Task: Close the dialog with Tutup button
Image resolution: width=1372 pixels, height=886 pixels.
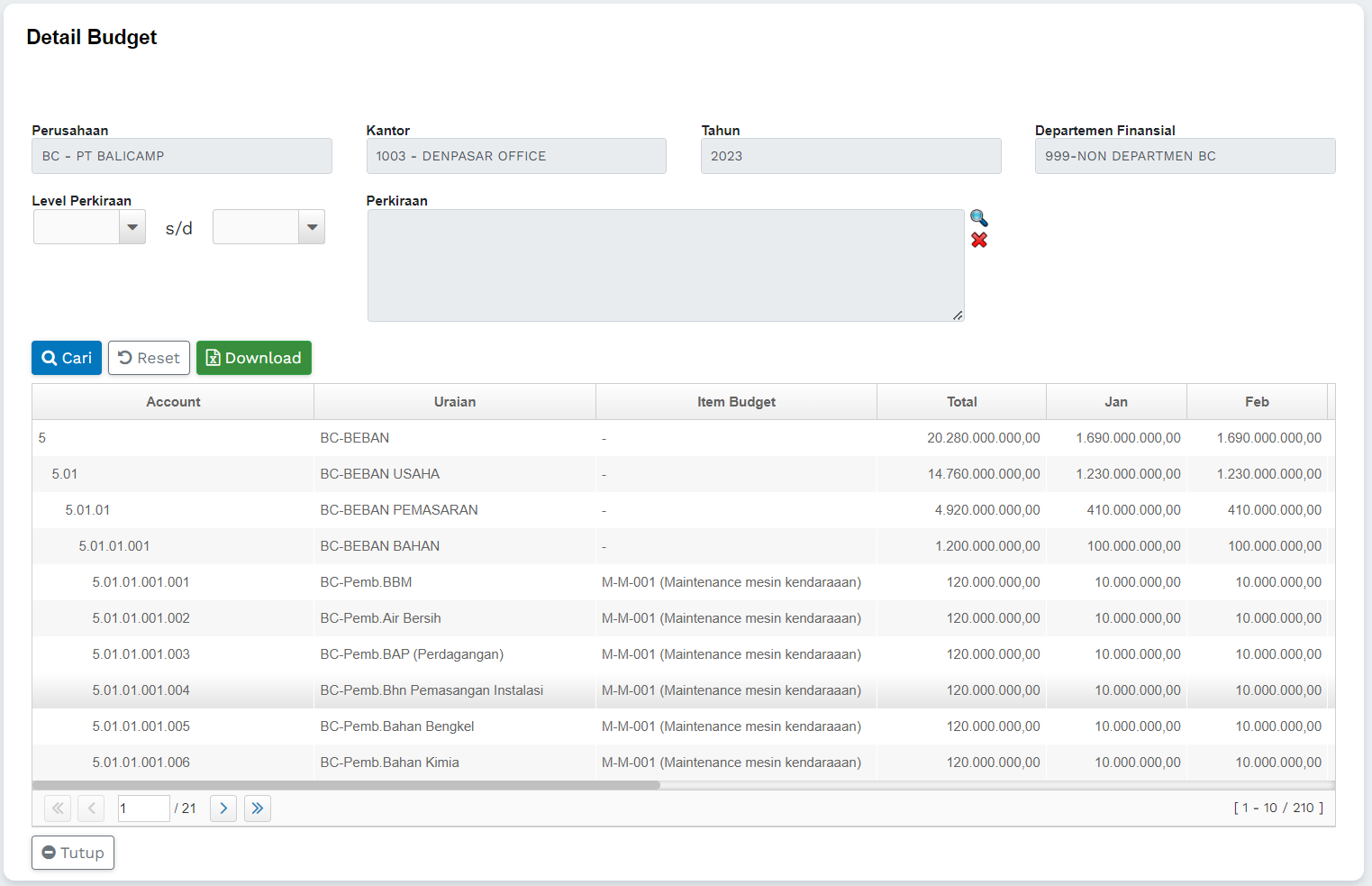Action: click(73, 853)
